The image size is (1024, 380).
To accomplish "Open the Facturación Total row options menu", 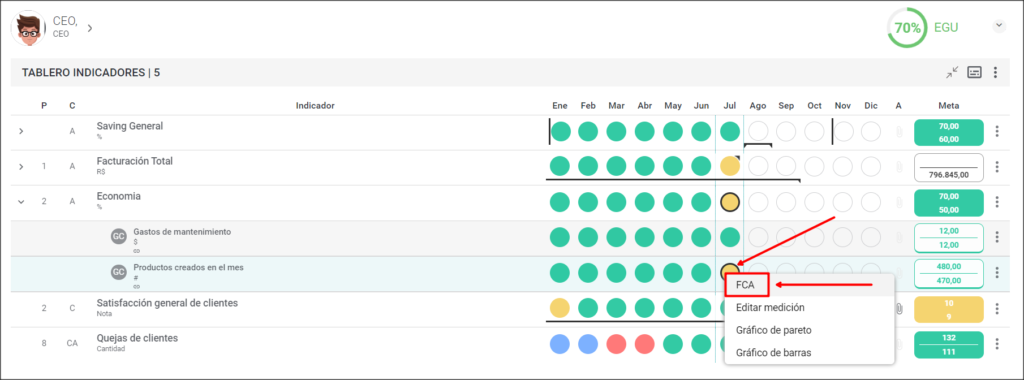I will [x=997, y=166].
